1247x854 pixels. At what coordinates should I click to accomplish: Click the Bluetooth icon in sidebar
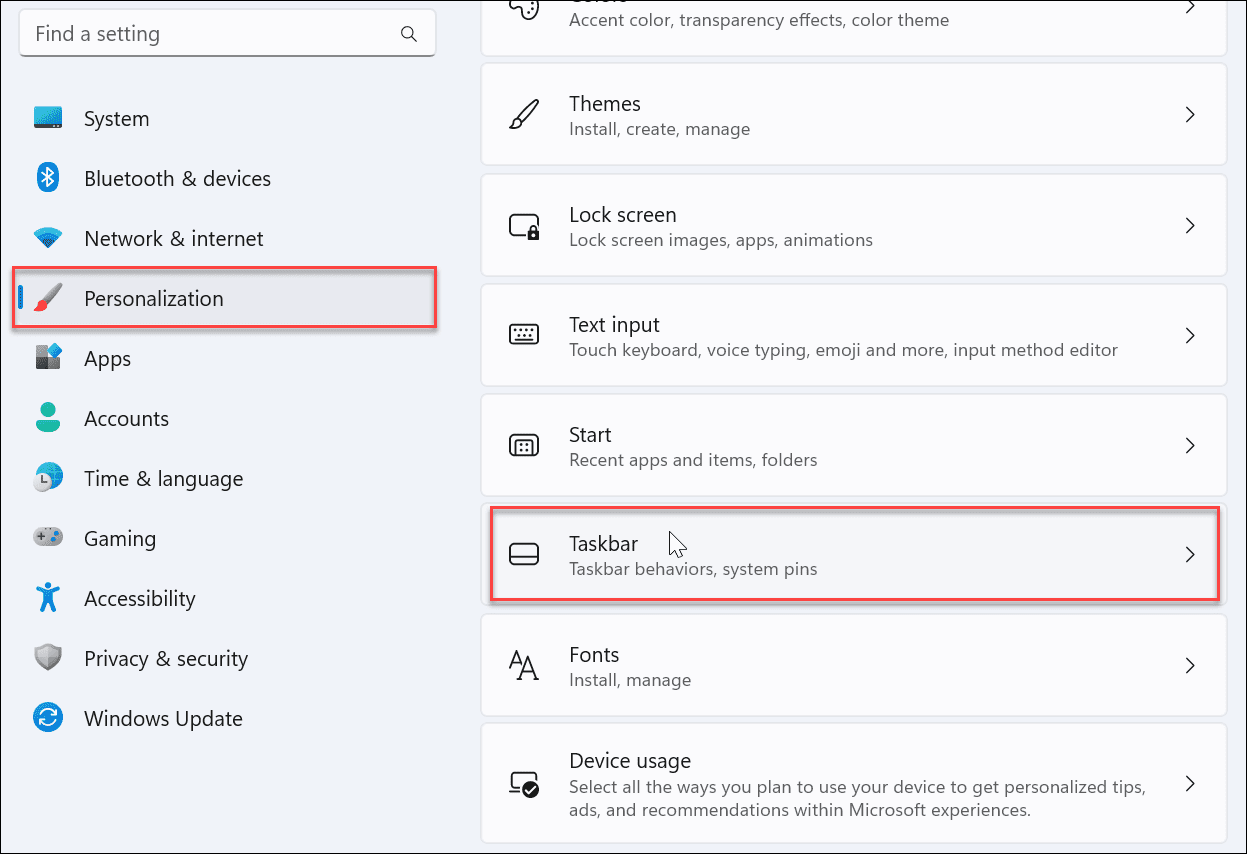[x=48, y=178]
